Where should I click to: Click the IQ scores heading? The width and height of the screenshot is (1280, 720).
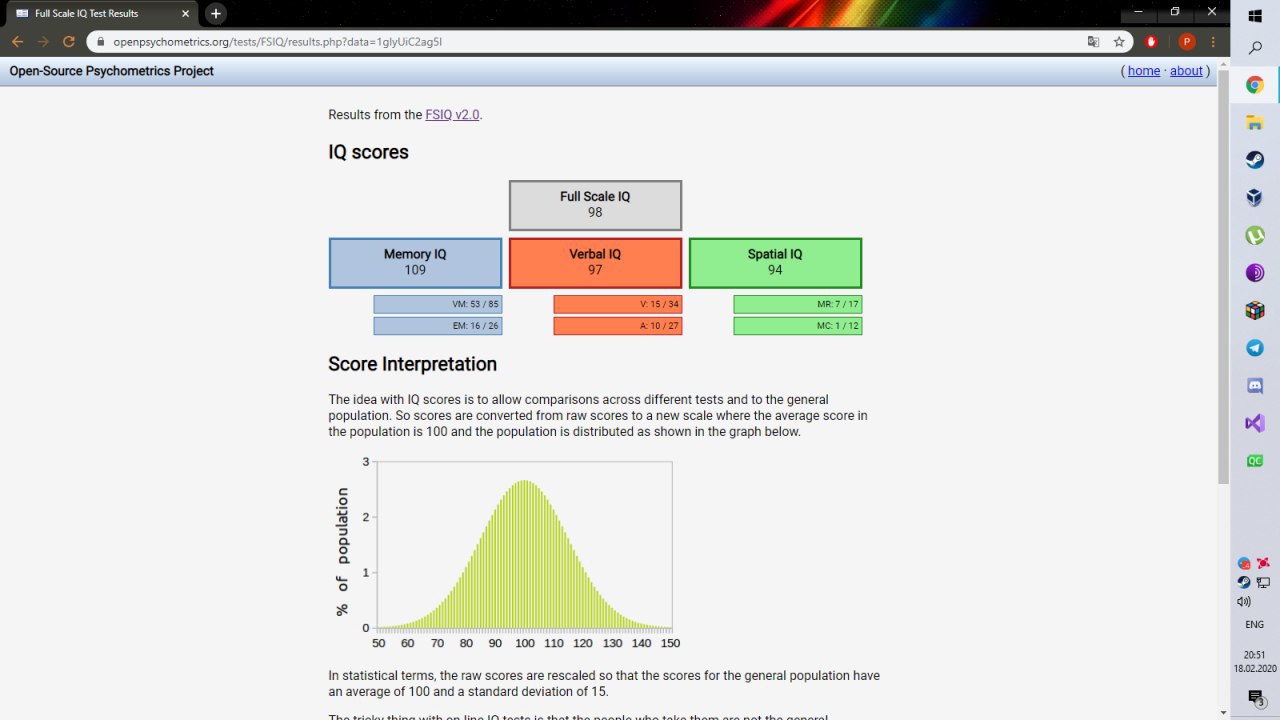click(x=368, y=152)
